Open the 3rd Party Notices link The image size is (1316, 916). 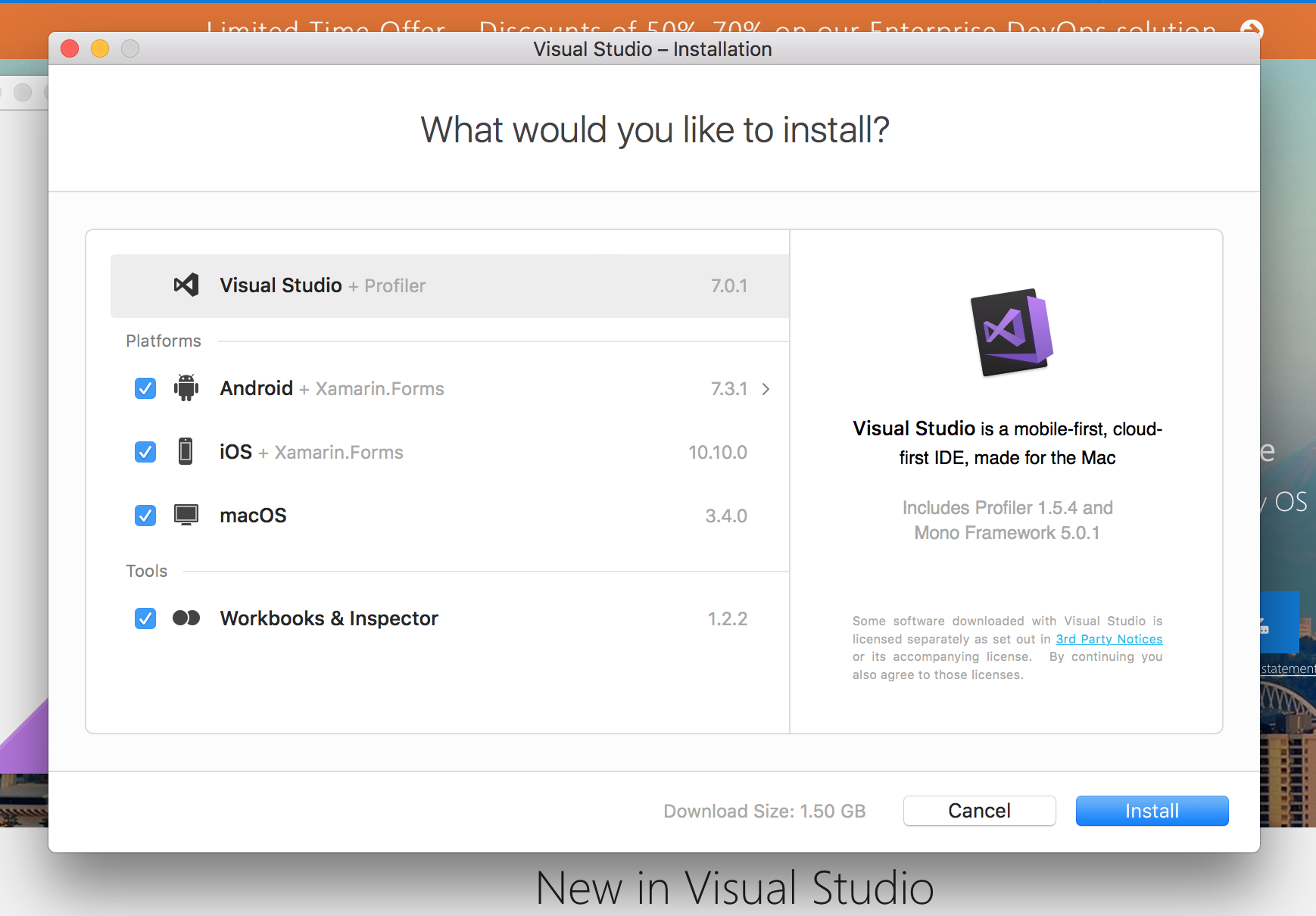tap(1109, 639)
